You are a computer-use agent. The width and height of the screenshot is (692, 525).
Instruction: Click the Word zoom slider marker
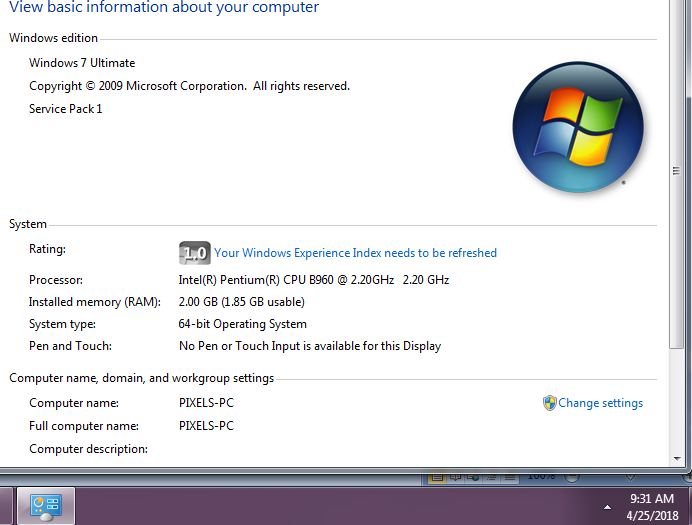(630, 477)
